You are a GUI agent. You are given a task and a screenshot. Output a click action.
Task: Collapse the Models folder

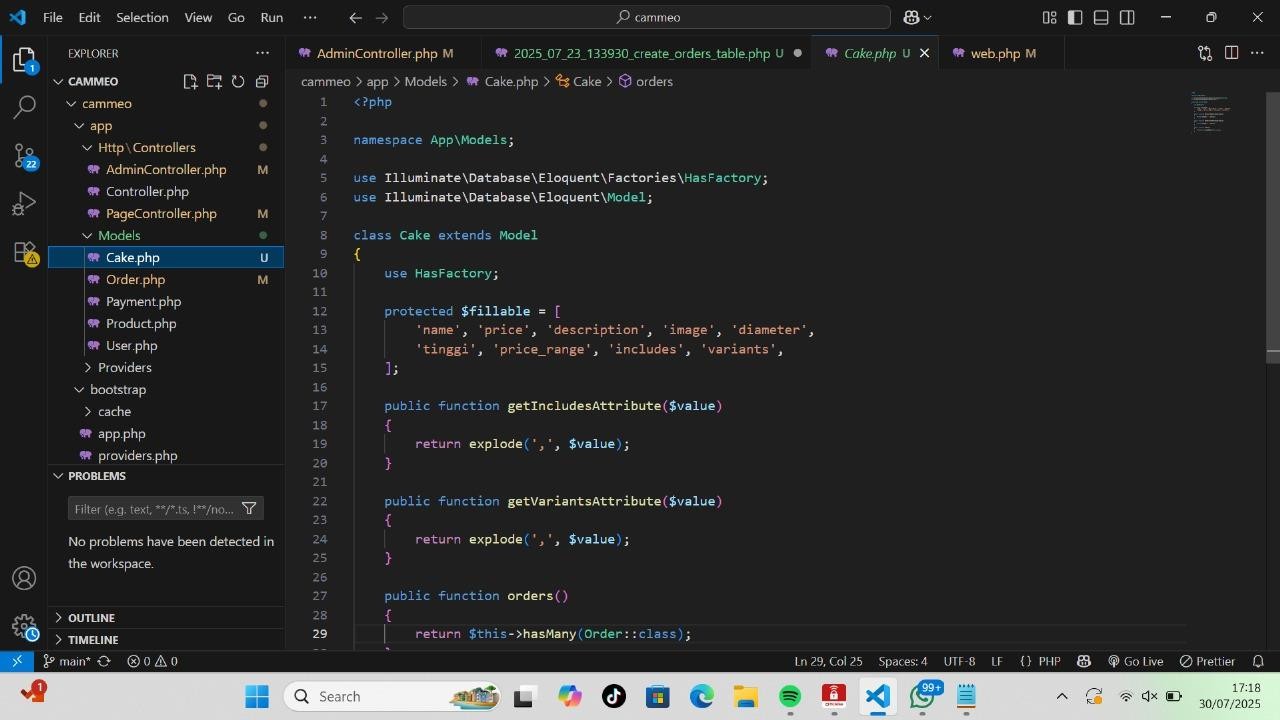[x=118, y=236]
